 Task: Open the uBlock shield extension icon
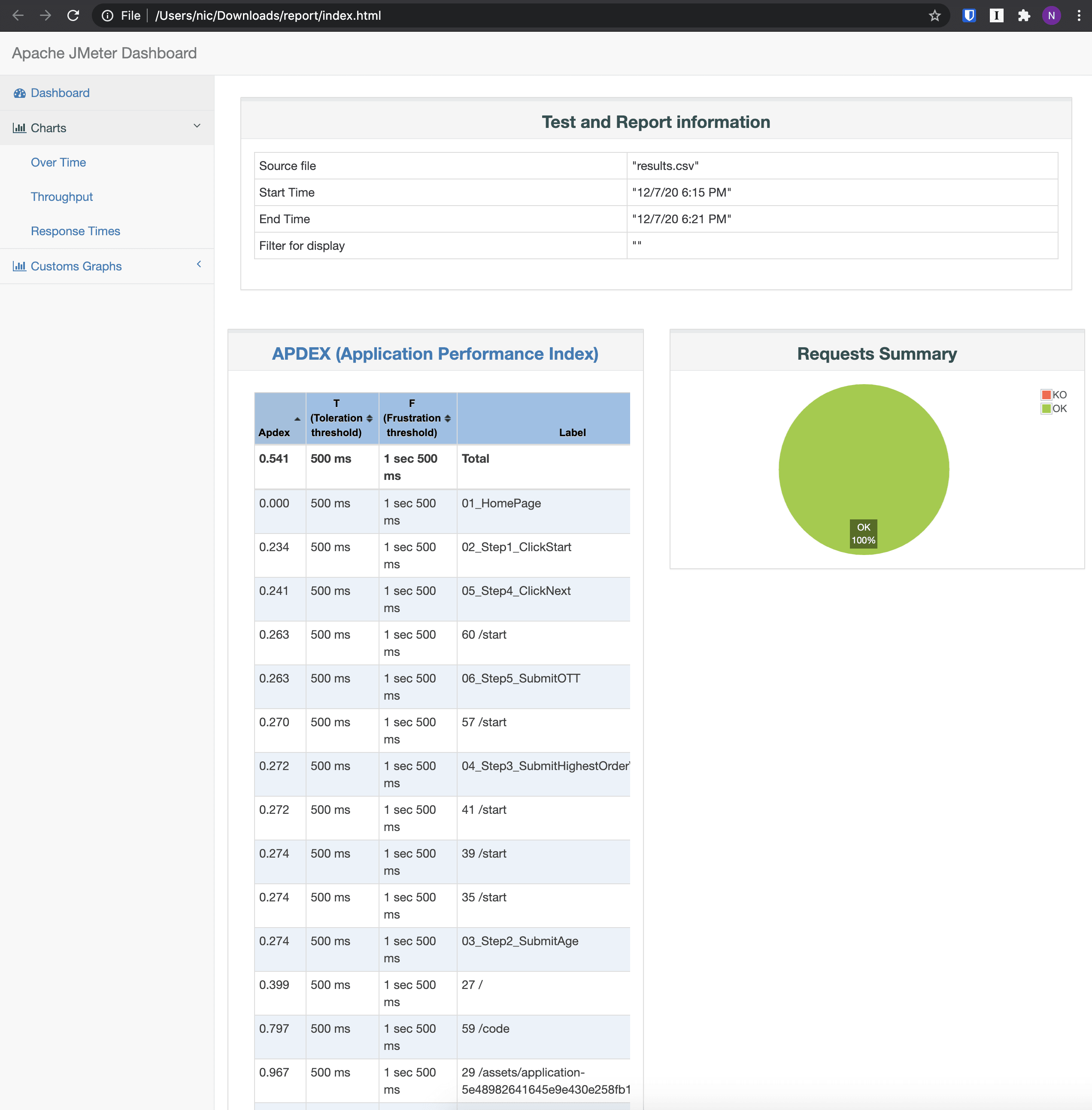(969, 15)
